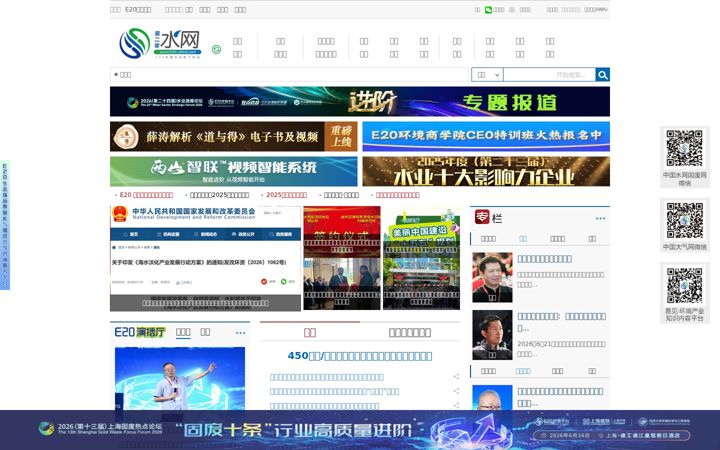Open the 国家发展和改革委员会 notice slide
Viewport: 720px width, 450px height.
tap(205, 259)
